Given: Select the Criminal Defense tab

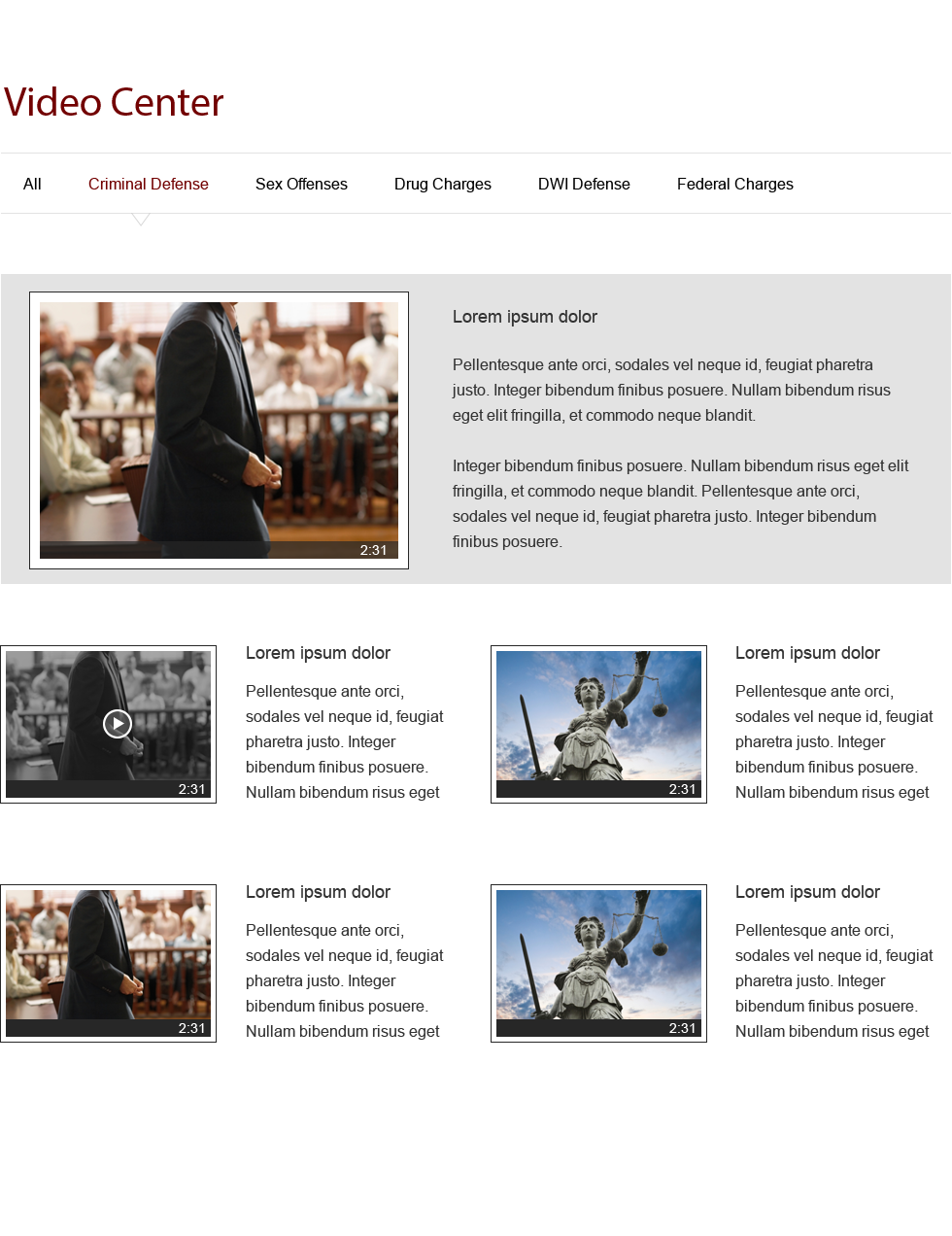Looking at the screenshot, I should coord(148,185).
